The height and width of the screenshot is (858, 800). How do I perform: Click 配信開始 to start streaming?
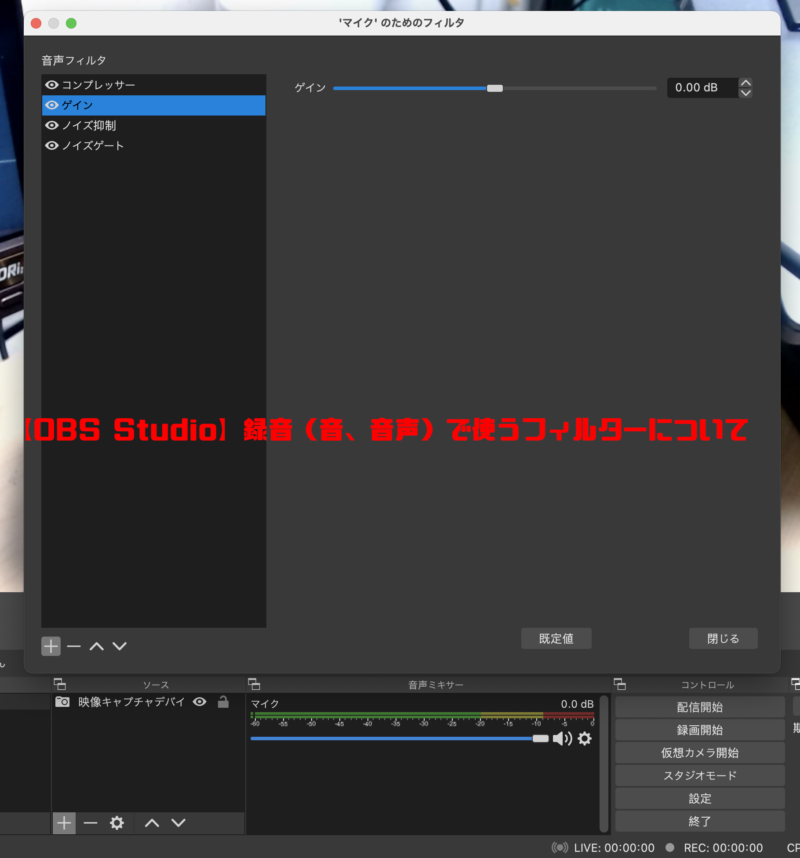point(700,707)
